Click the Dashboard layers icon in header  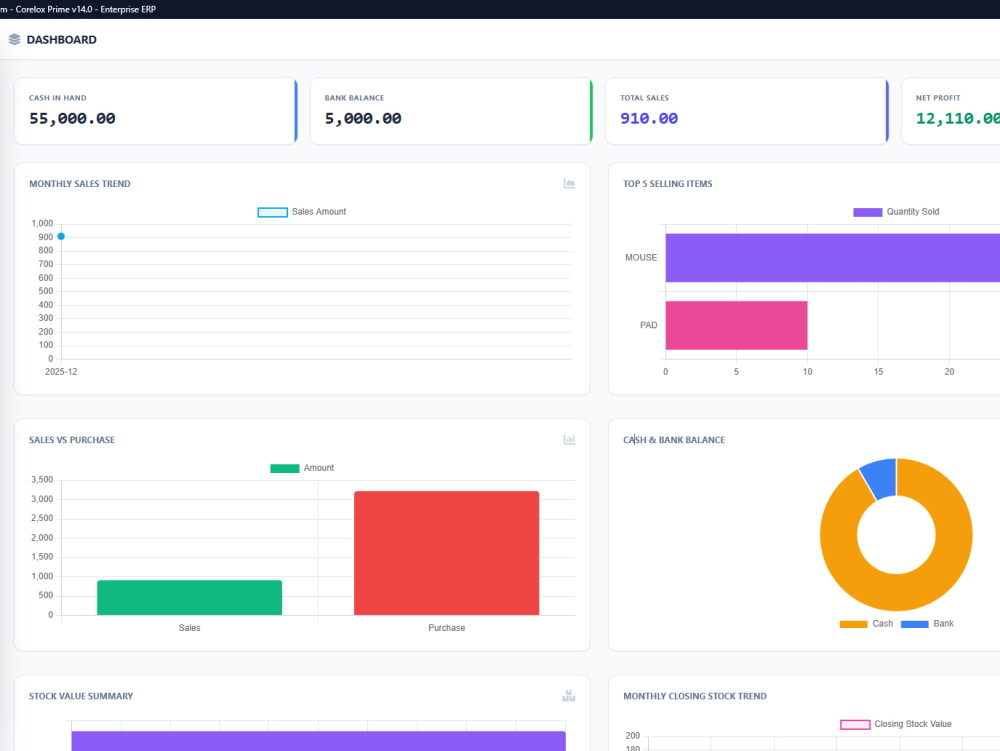(15, 40)
